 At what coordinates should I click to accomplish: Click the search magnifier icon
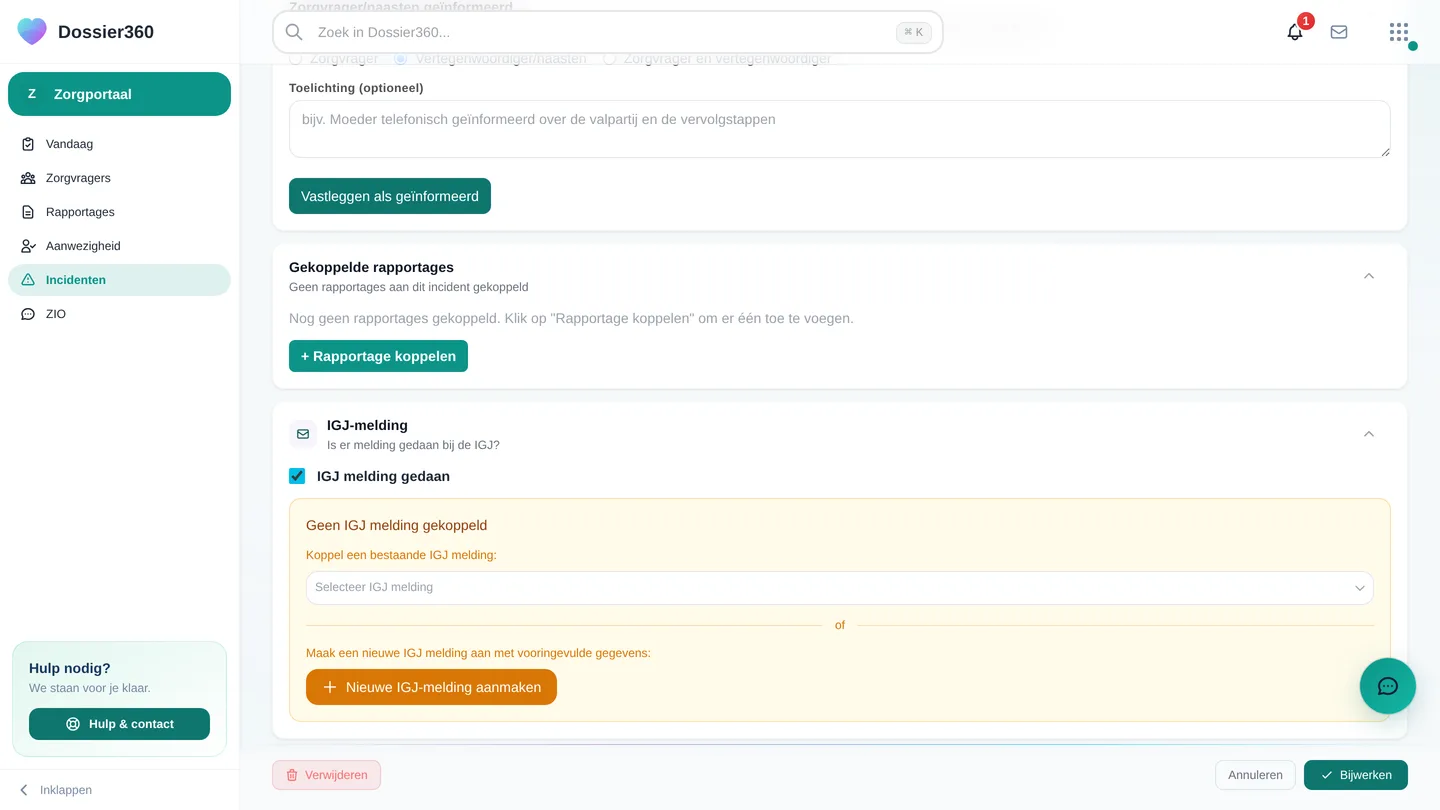coord(294,32)
